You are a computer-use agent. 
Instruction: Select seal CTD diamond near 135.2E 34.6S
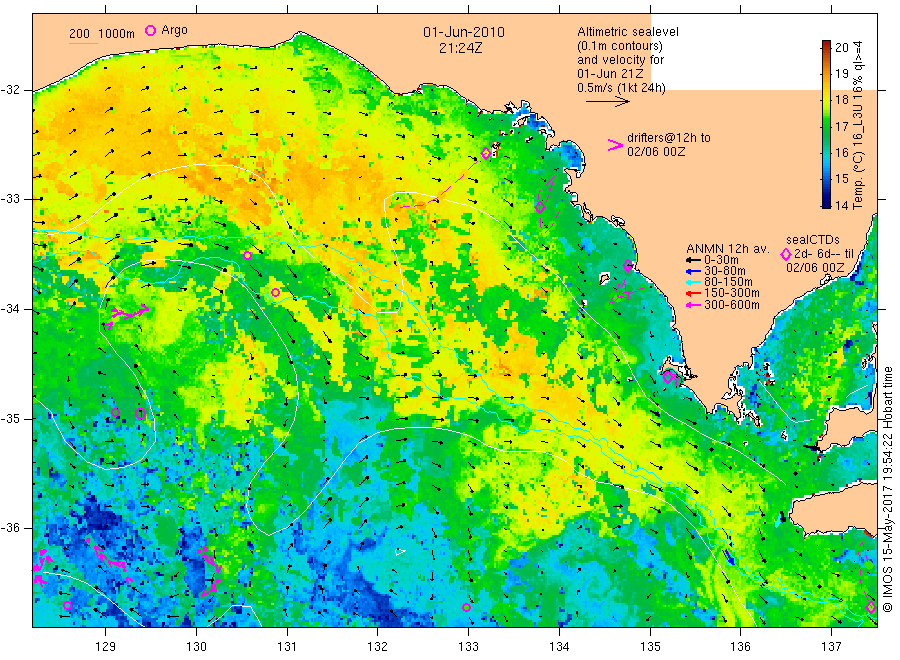click(x=668, y=377)
